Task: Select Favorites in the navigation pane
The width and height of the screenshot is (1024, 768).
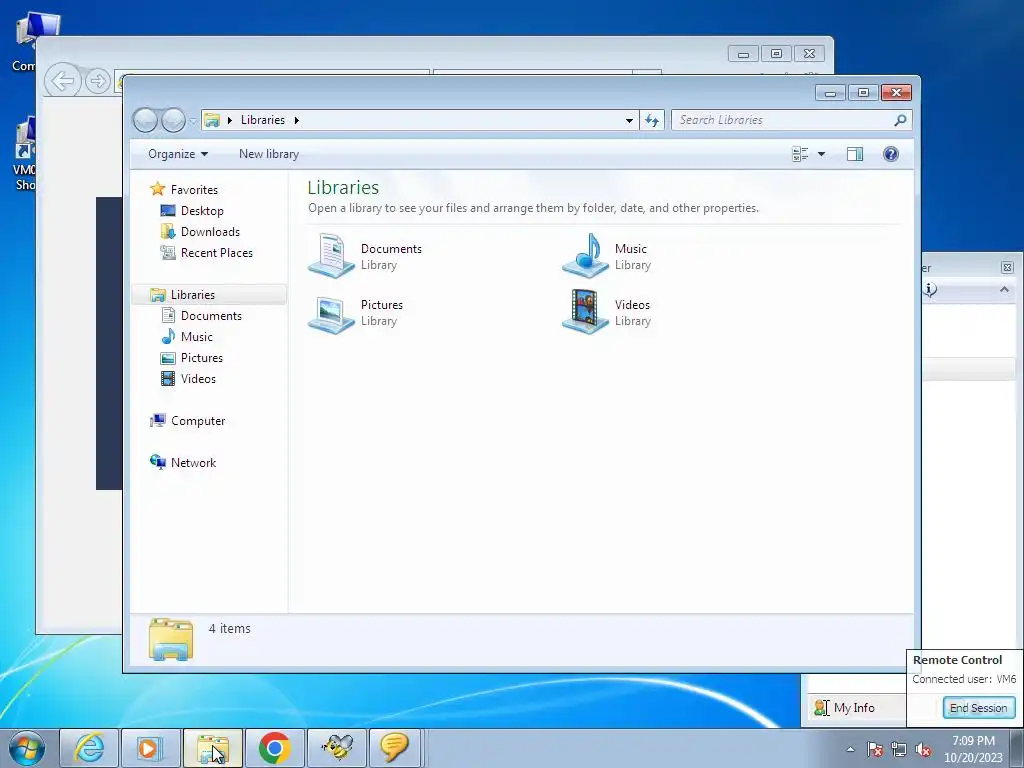Action: (194, 189)
